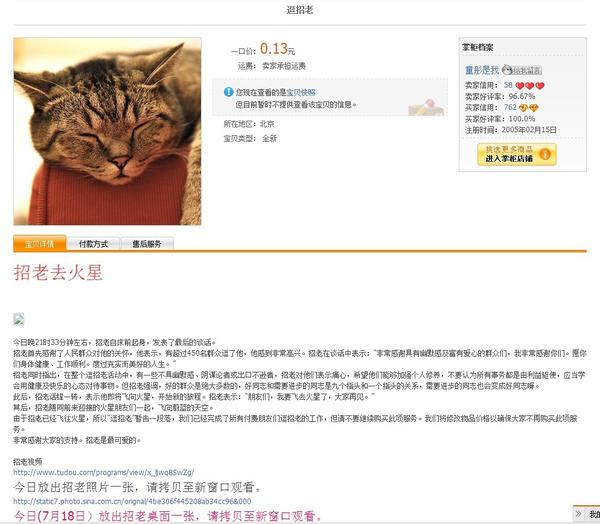Click the Wangwang chat icon beside seller name
The width and height of the screenshot is (600, 524).
(522, 70)
